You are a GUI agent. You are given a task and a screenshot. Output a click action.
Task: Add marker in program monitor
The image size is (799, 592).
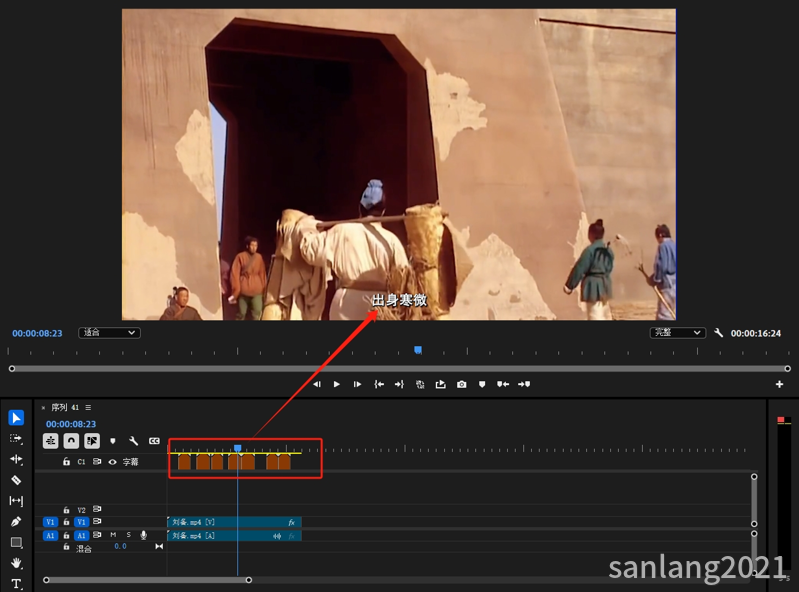[x=482, y=384]
